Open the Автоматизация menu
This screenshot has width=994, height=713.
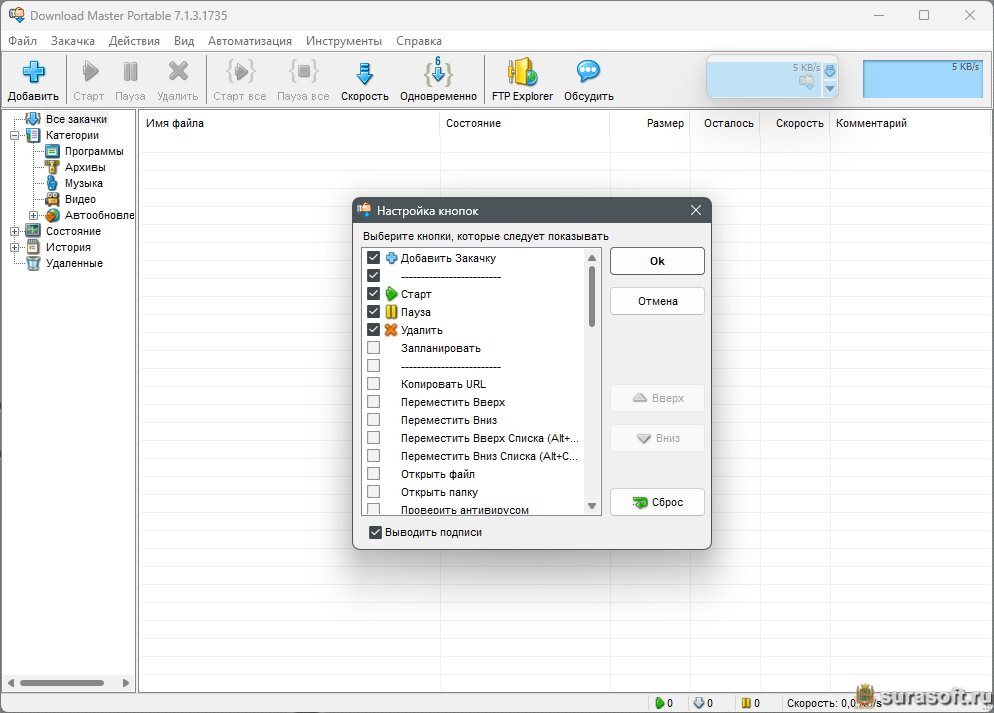[x=250, y=41]
